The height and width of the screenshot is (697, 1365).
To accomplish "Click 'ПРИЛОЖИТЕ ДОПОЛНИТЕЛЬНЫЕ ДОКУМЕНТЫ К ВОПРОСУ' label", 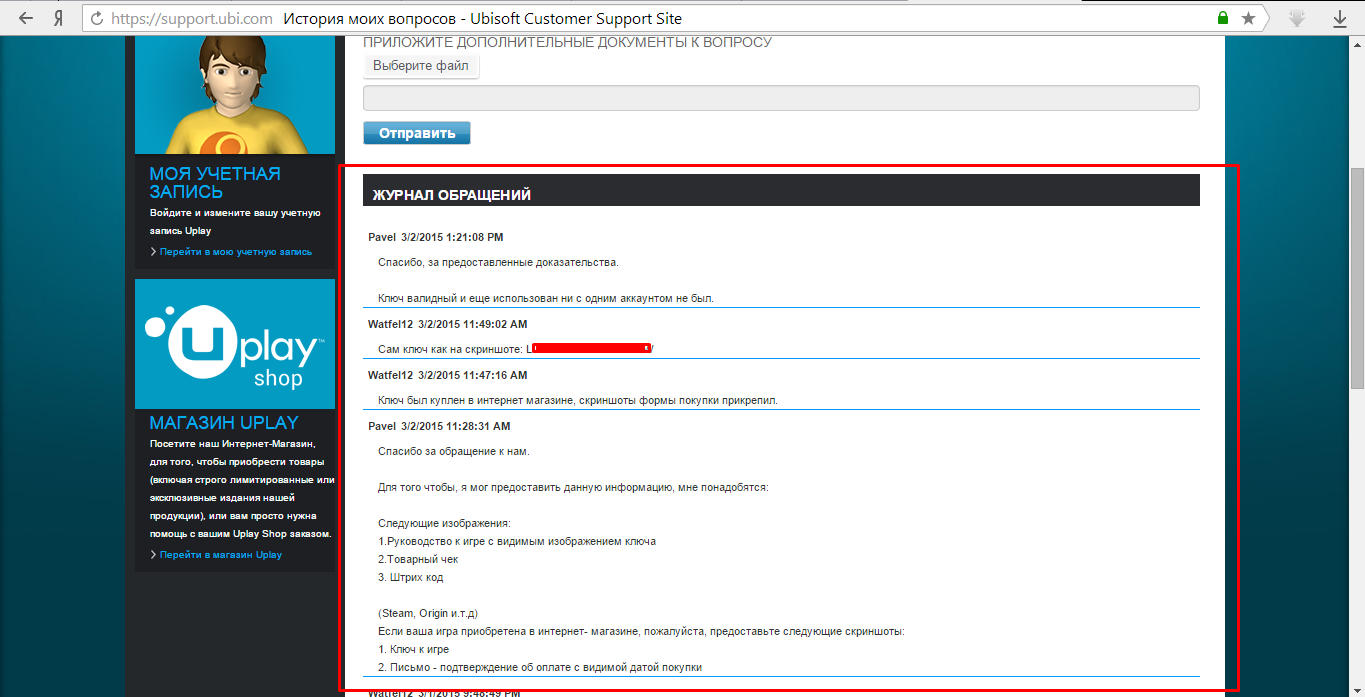I will (567, 42).
